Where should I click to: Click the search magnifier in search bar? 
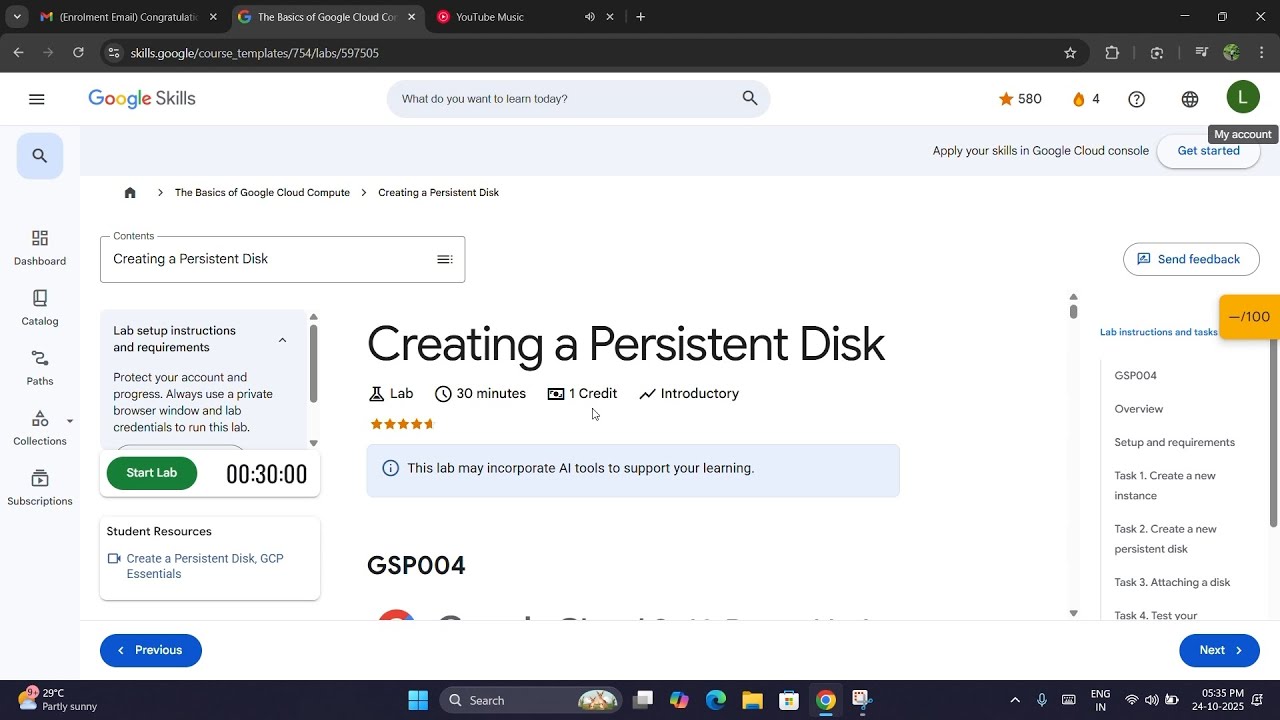750,98
